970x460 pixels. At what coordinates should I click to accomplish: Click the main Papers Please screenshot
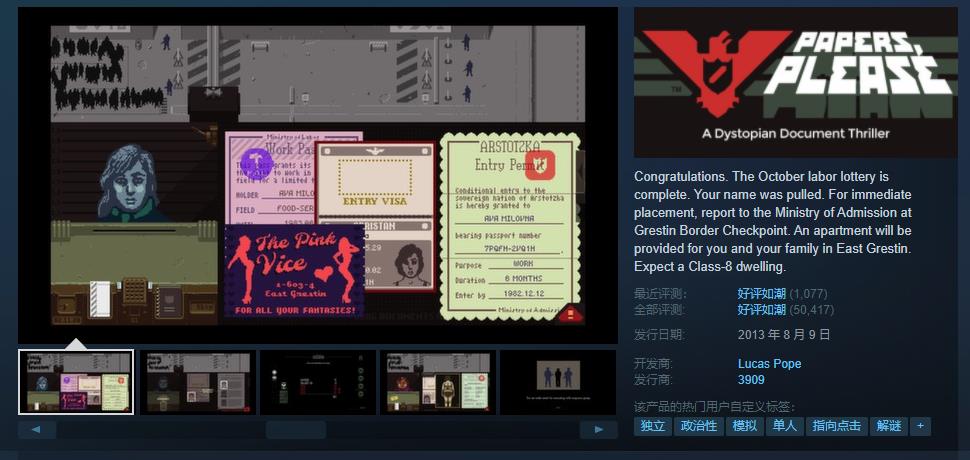pos(318,175)
